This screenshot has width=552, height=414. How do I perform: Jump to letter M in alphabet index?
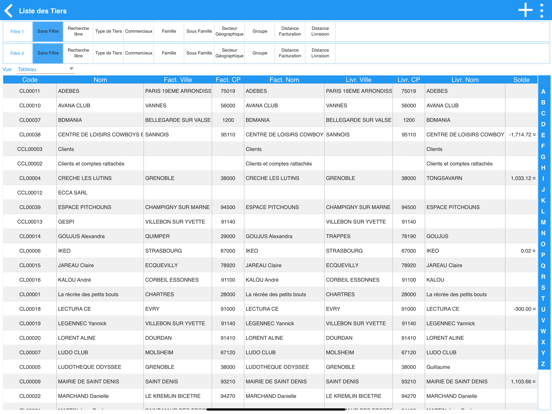[543, 222]
